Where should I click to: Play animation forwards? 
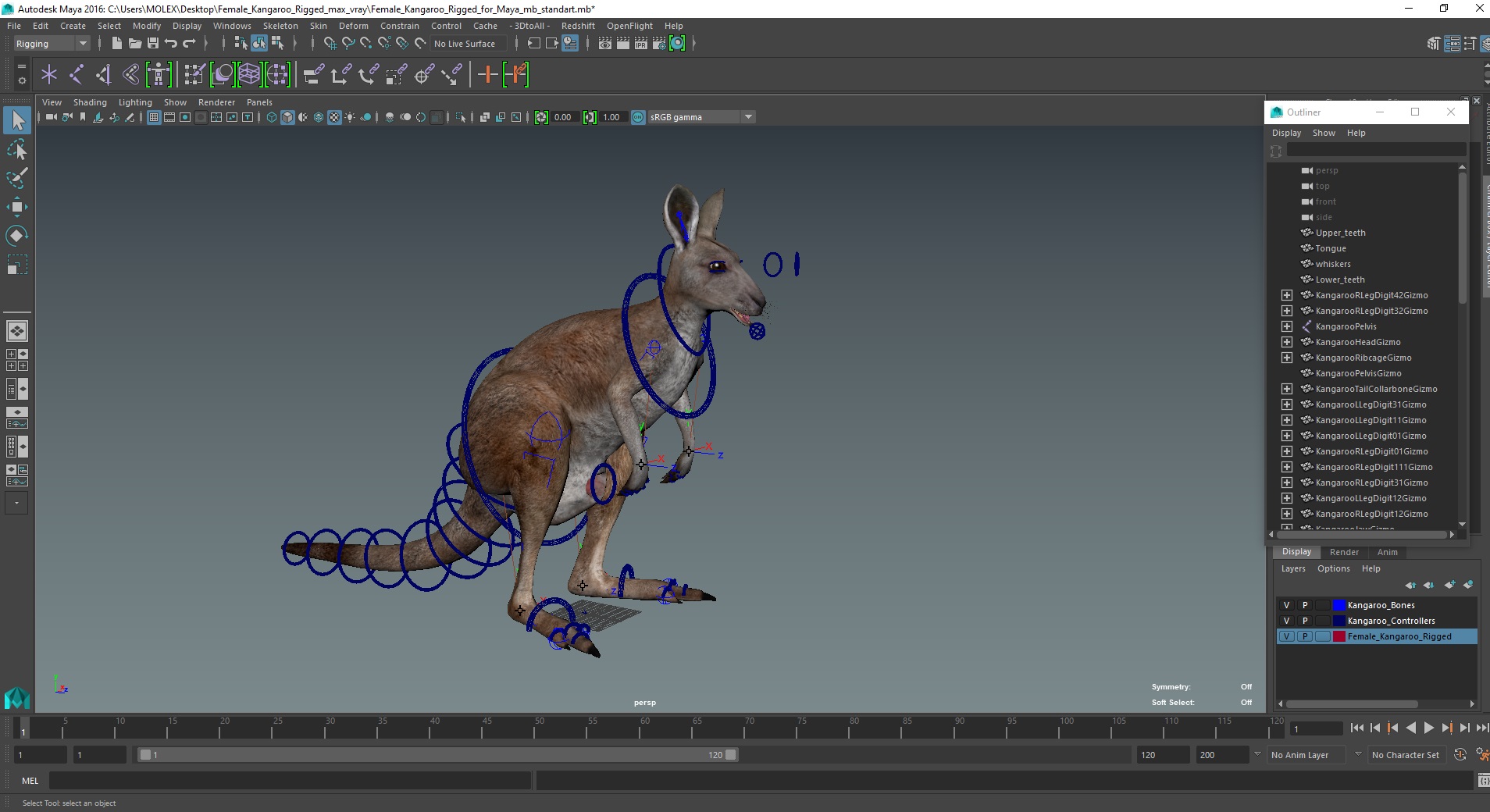(1428, 728)
